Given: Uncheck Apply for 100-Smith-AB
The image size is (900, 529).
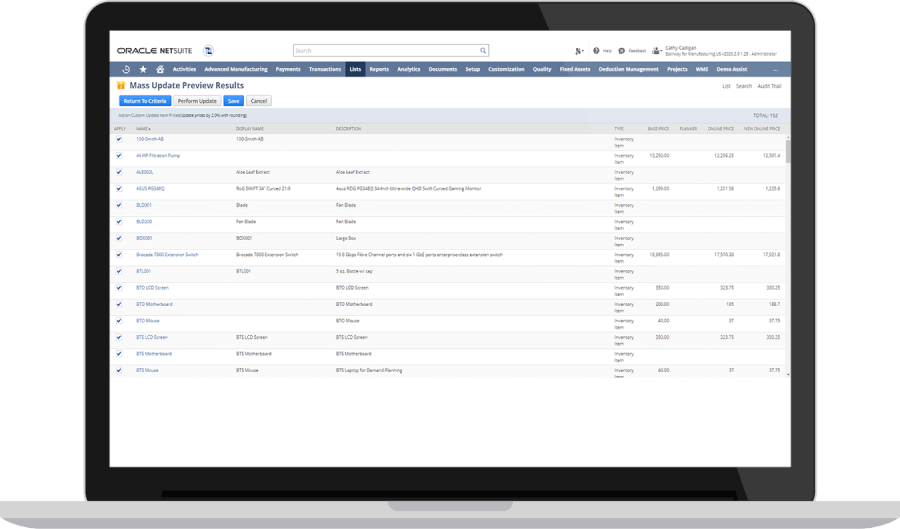Looking at the screenshot, I should point(119,139).
